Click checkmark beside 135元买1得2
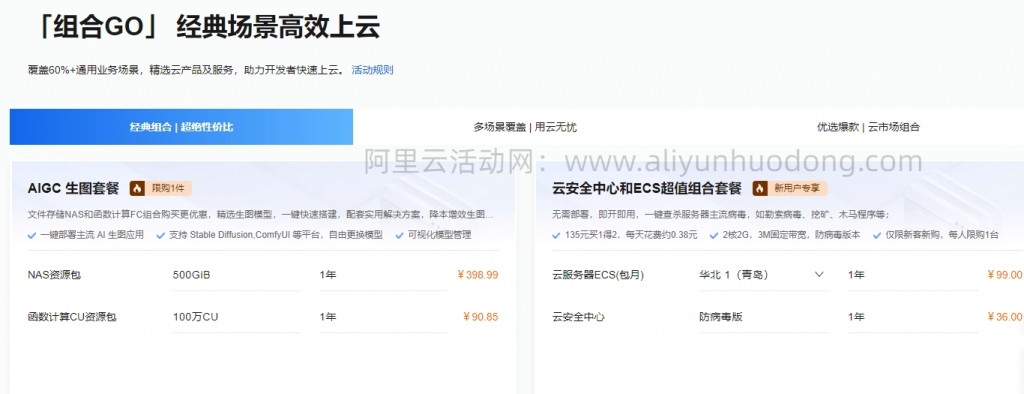Screen dimensions: 1024x394 point(556,235)
